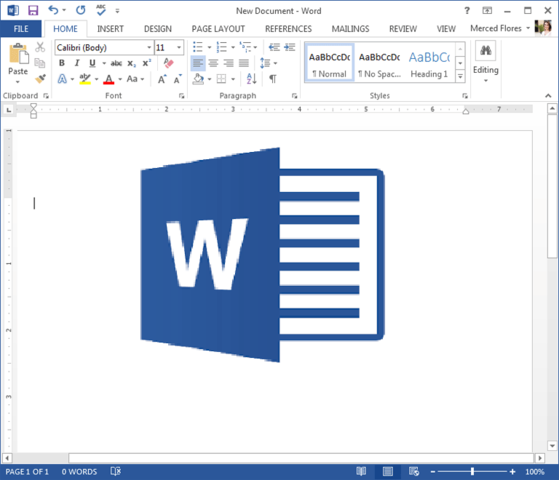This screenshot has height=480, width=559.
Task: Open proofing errors icon in status bar
Action: (116, 471)
